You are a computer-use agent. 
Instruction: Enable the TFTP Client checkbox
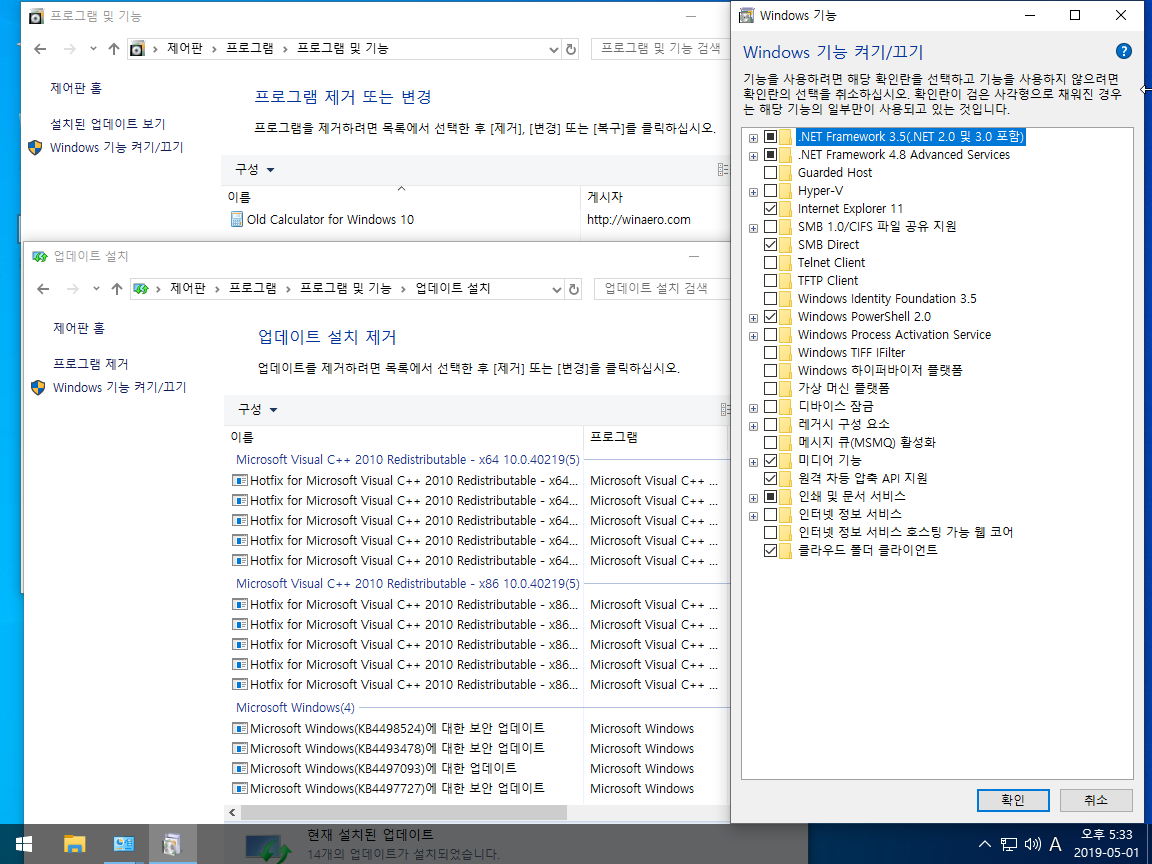coord(770,281)
